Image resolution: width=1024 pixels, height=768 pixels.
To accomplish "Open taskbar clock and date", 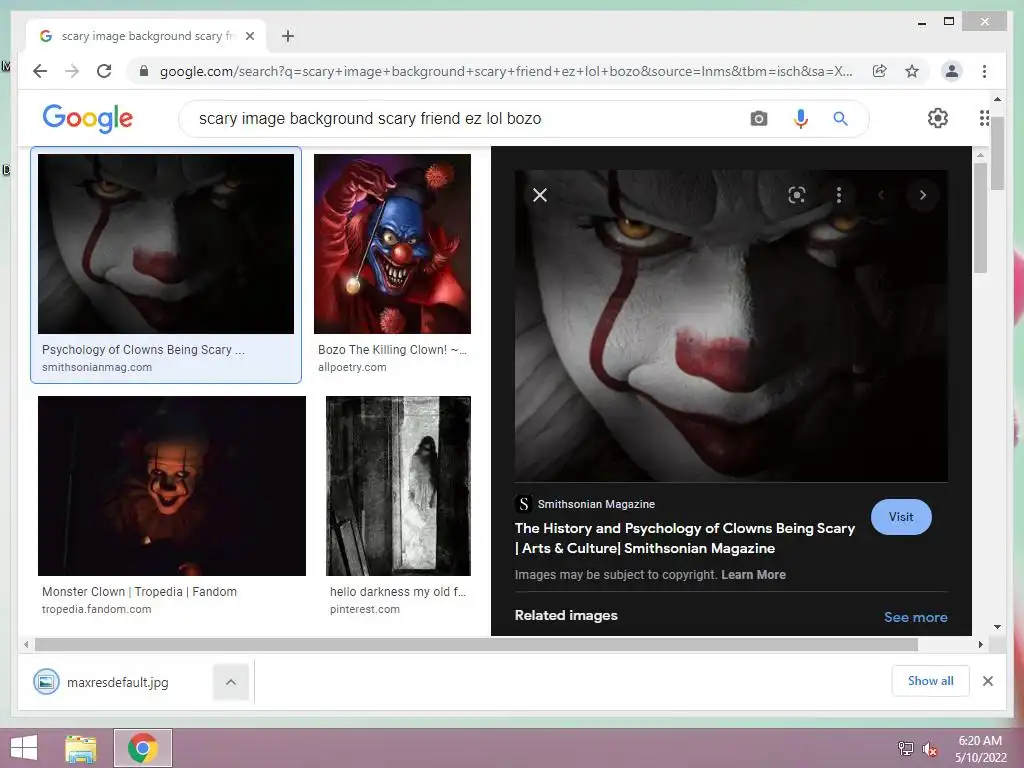I will pos(980,748).
